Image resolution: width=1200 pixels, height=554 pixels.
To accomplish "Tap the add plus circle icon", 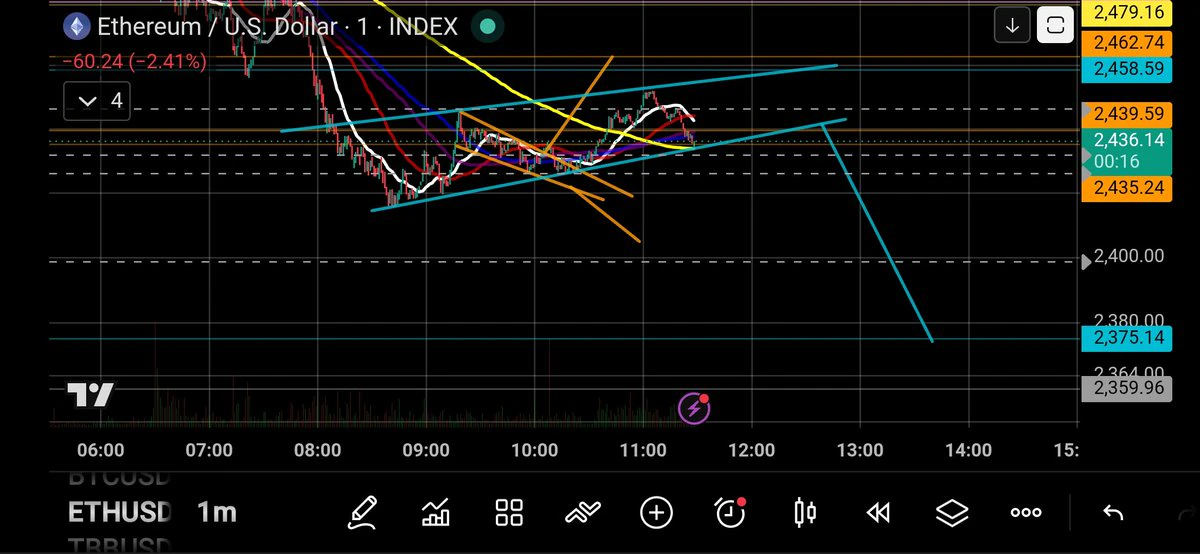I will [656, 513].
